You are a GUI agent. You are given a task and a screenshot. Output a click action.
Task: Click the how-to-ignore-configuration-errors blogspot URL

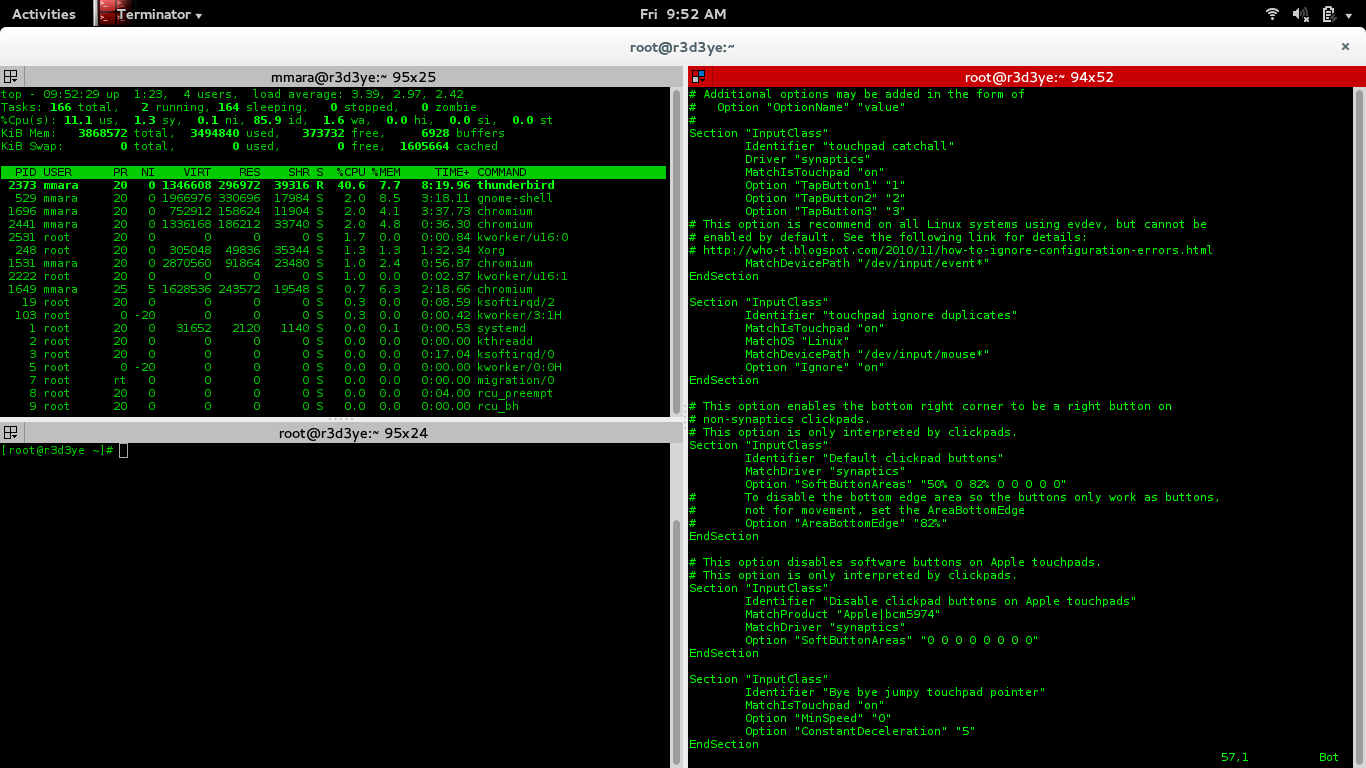click(x=957, y=250)
